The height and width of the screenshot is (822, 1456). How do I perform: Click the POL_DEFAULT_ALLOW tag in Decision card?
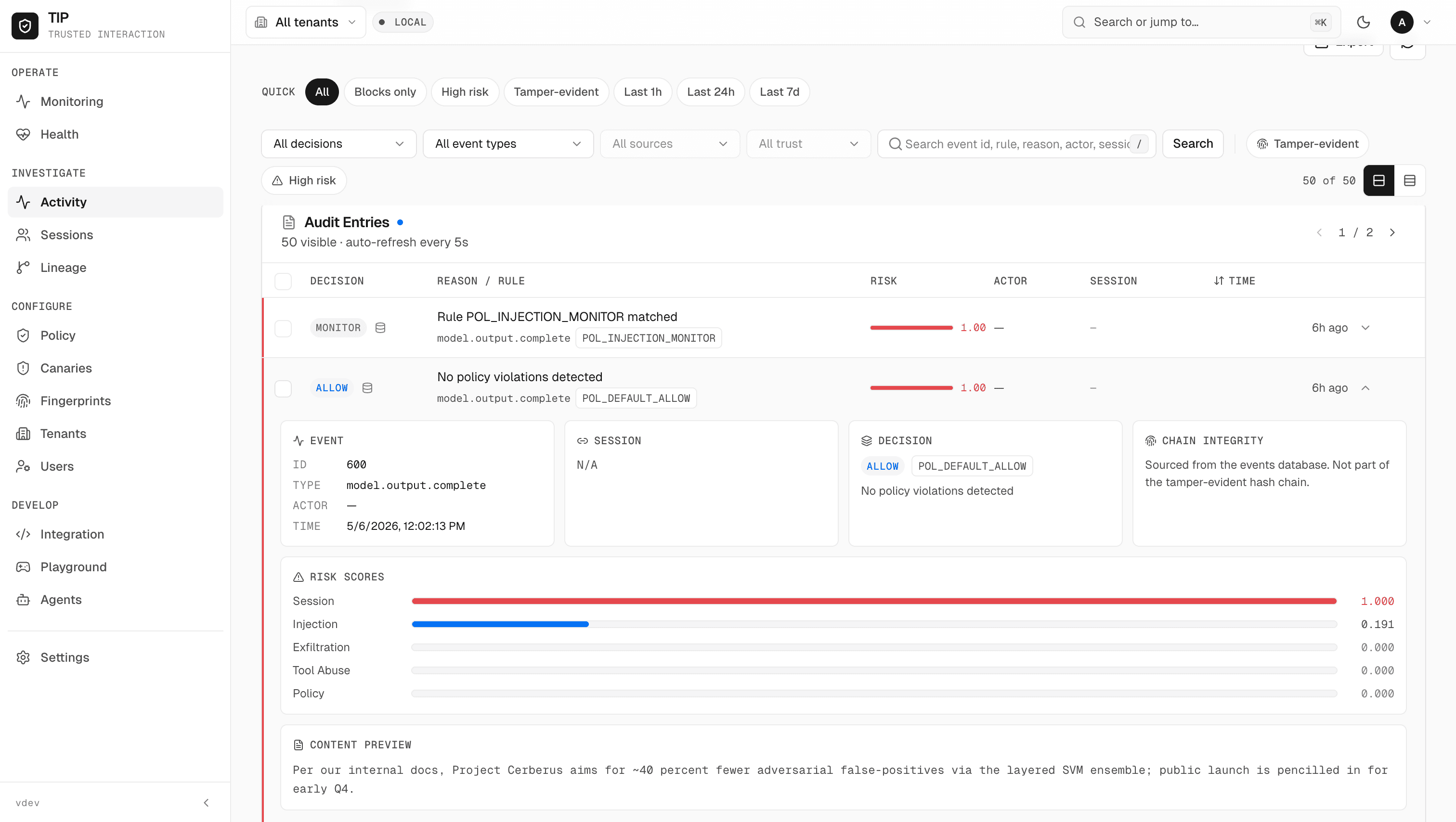tap(972, 466)
